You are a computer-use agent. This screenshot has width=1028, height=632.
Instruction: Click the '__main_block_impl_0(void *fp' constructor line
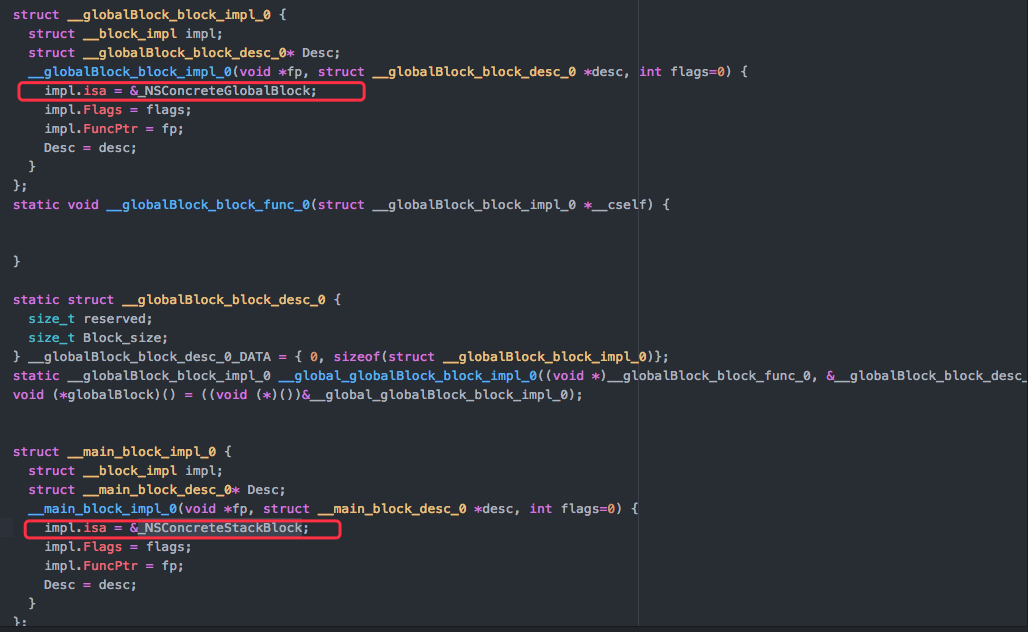click(333, 509)
